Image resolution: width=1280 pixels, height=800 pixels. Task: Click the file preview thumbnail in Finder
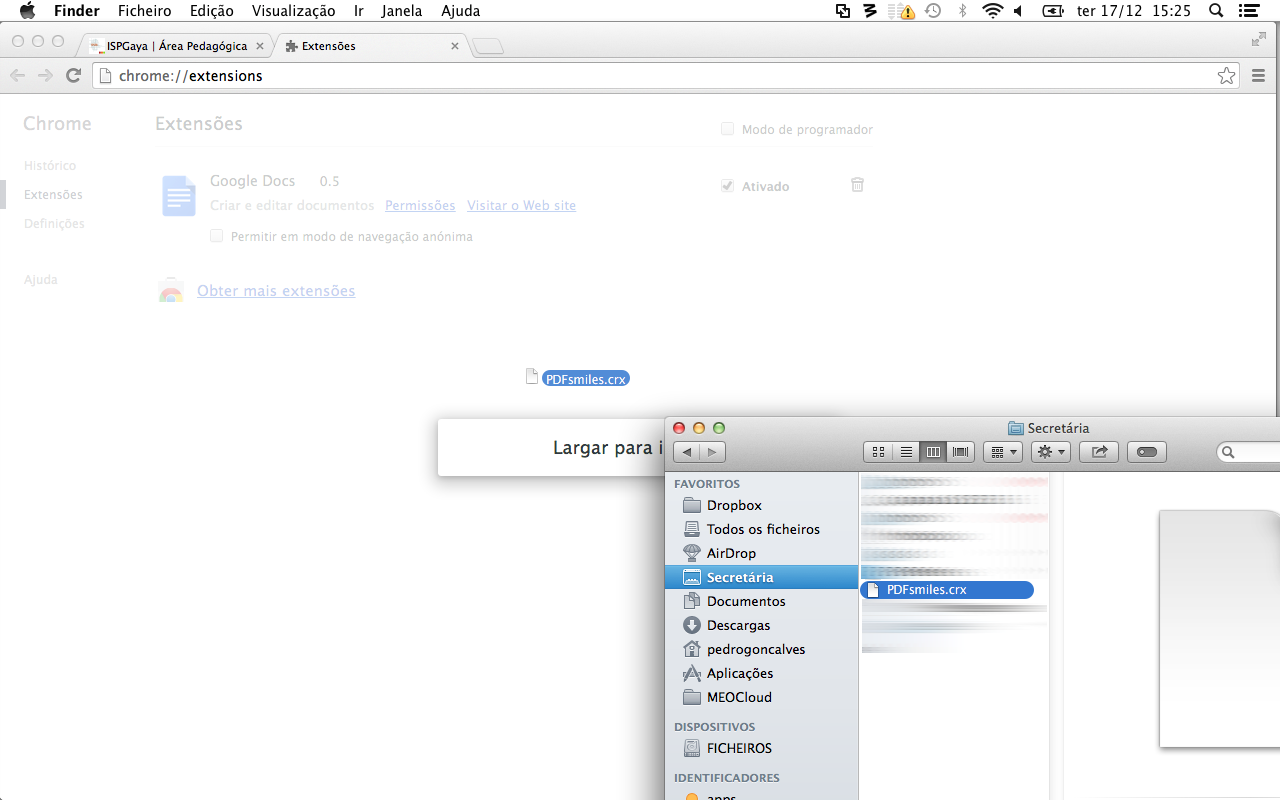click(x=1219, y=628)
